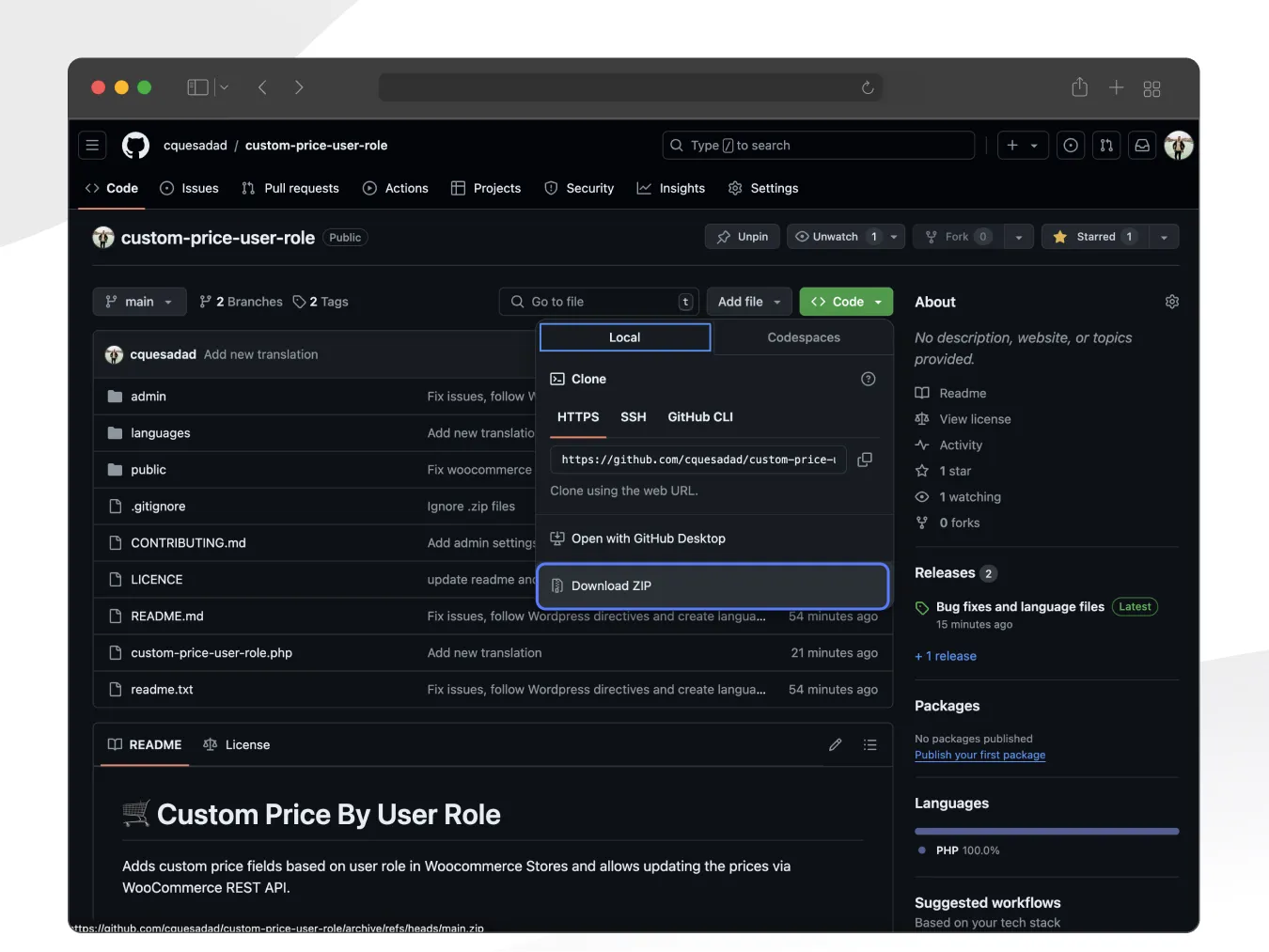Open the hamburger navigation menu
The height and width of the screenshot is (952, 1269).
92,145
